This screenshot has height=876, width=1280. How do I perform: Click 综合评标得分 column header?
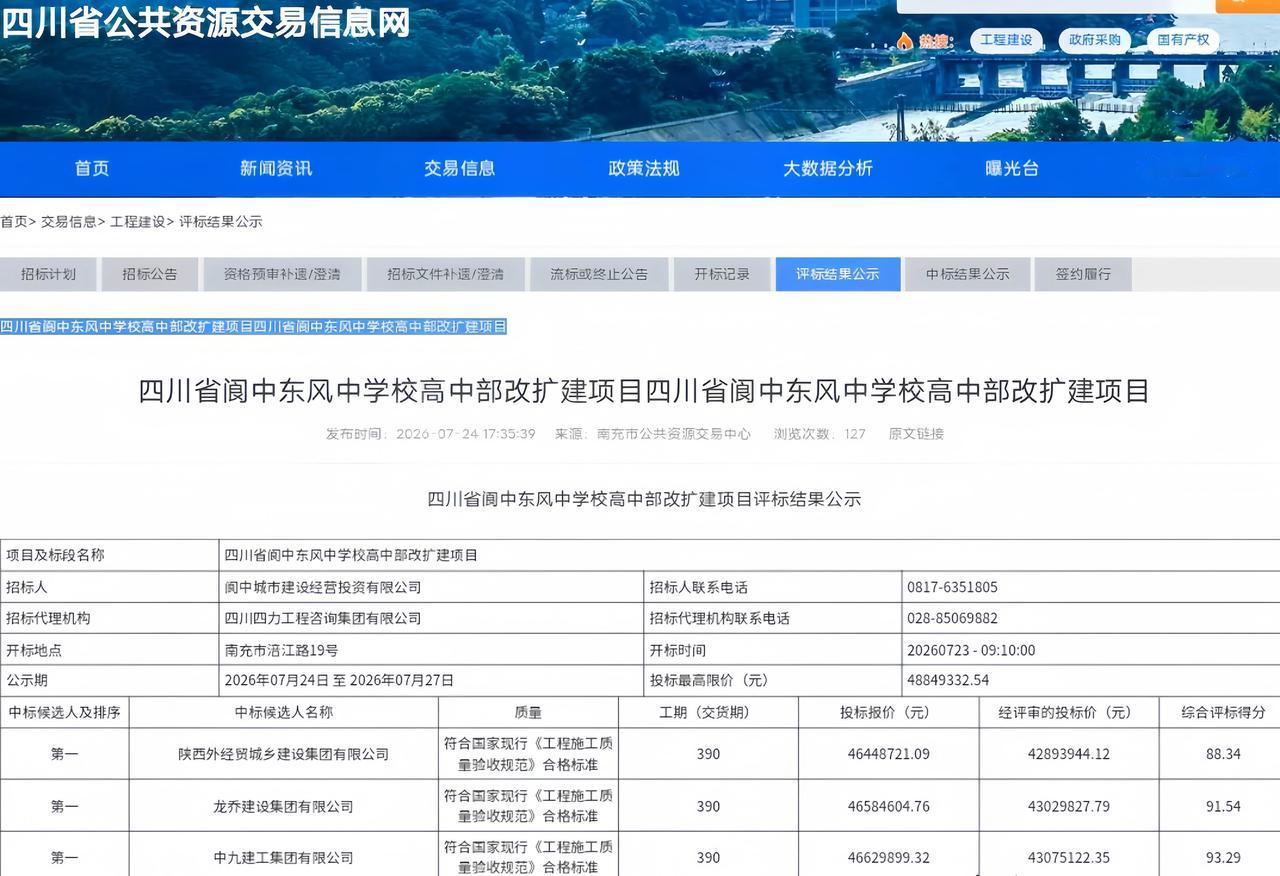pyautogui.click(x=1220, y=712)
